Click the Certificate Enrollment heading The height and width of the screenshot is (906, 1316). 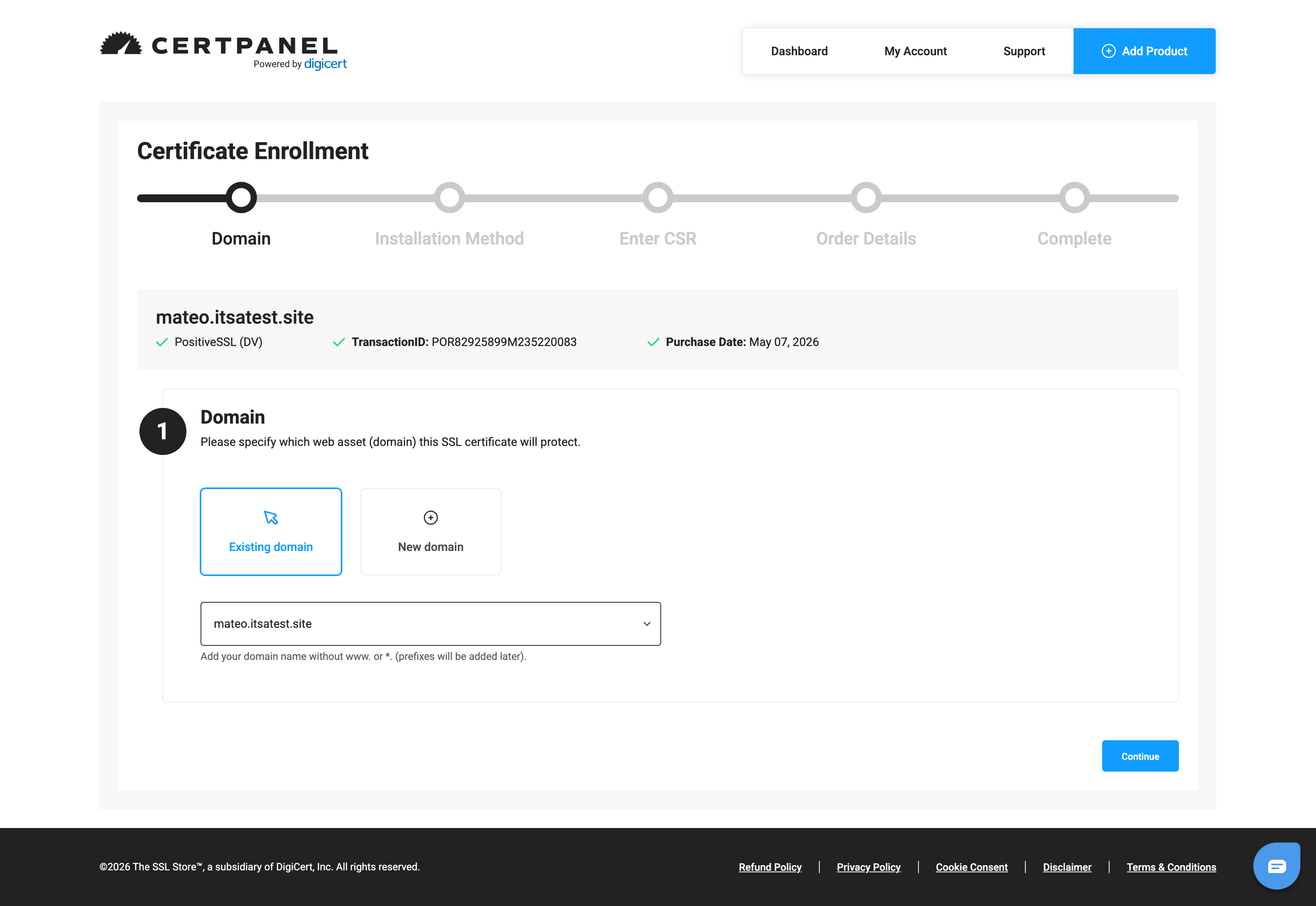click(253, 151)
